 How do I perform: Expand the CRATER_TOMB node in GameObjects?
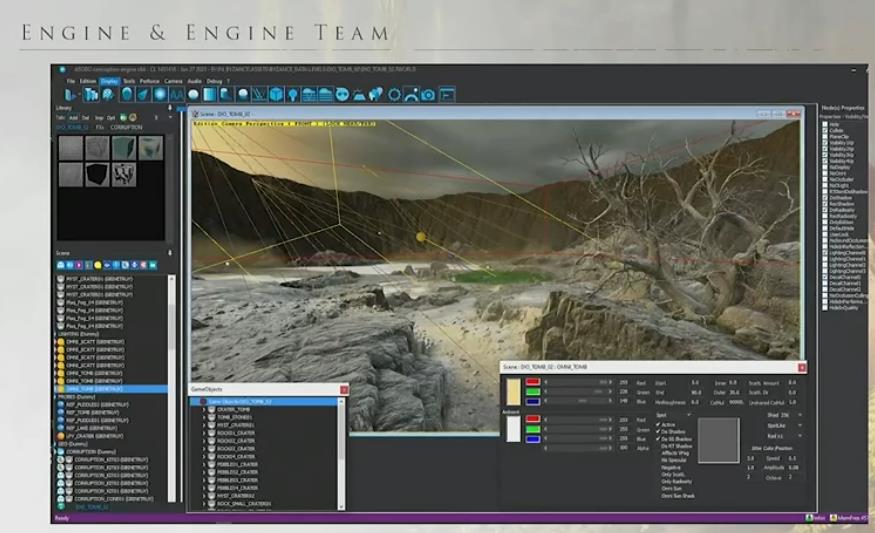204,409
